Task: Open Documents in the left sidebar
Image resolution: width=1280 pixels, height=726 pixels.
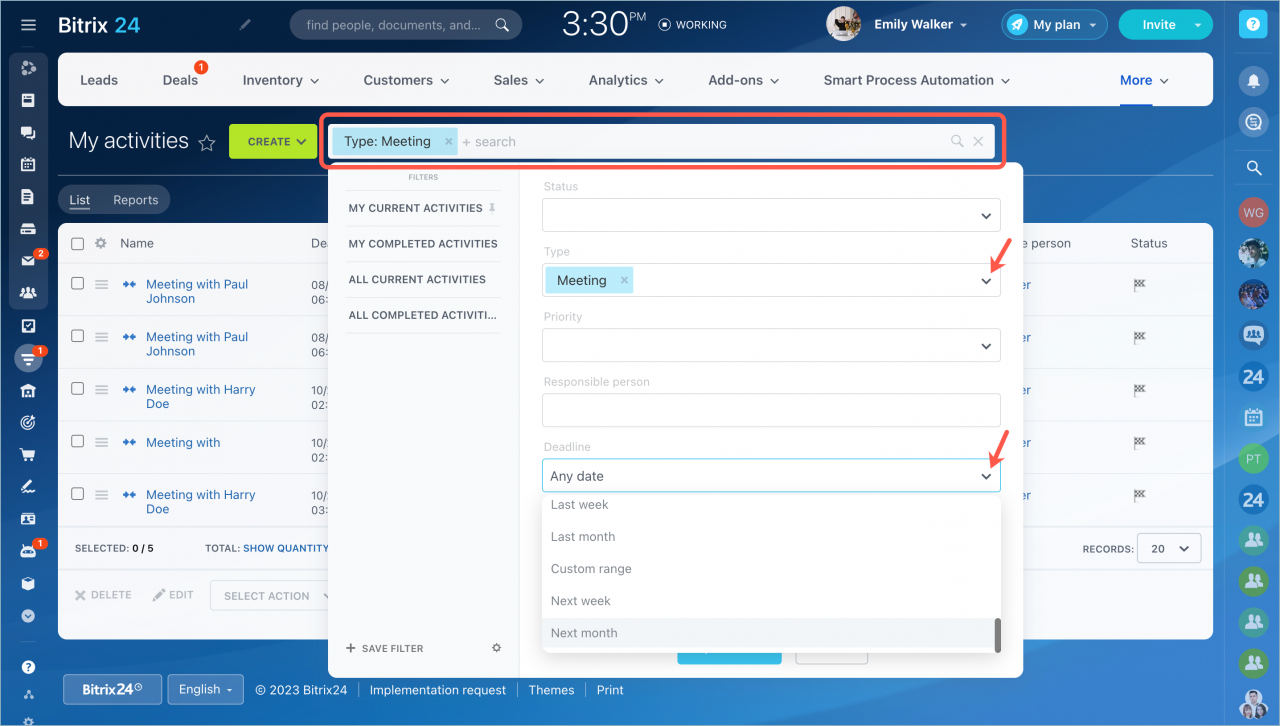Action: point(28,197)
